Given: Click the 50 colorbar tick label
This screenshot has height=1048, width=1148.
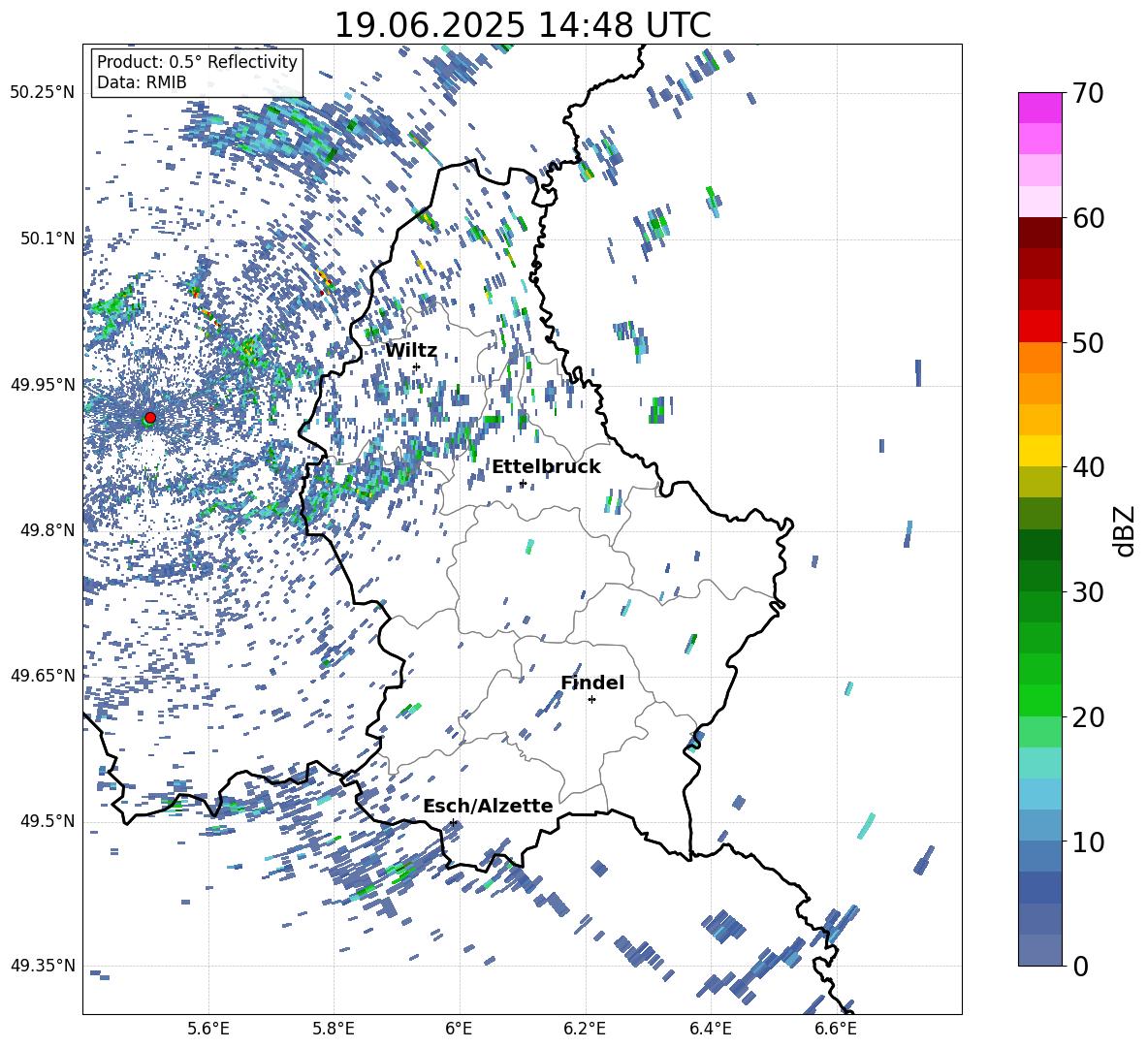Looking at the screenshot, I should [x=1087, y=342].
